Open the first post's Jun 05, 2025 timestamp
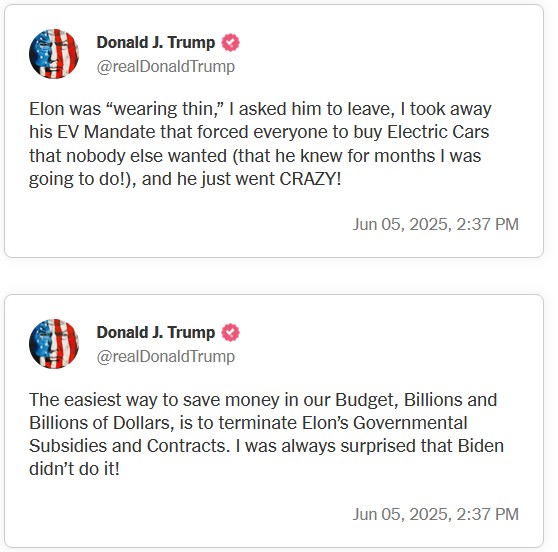Screen dimensions: 558x552 pos(436,225)
